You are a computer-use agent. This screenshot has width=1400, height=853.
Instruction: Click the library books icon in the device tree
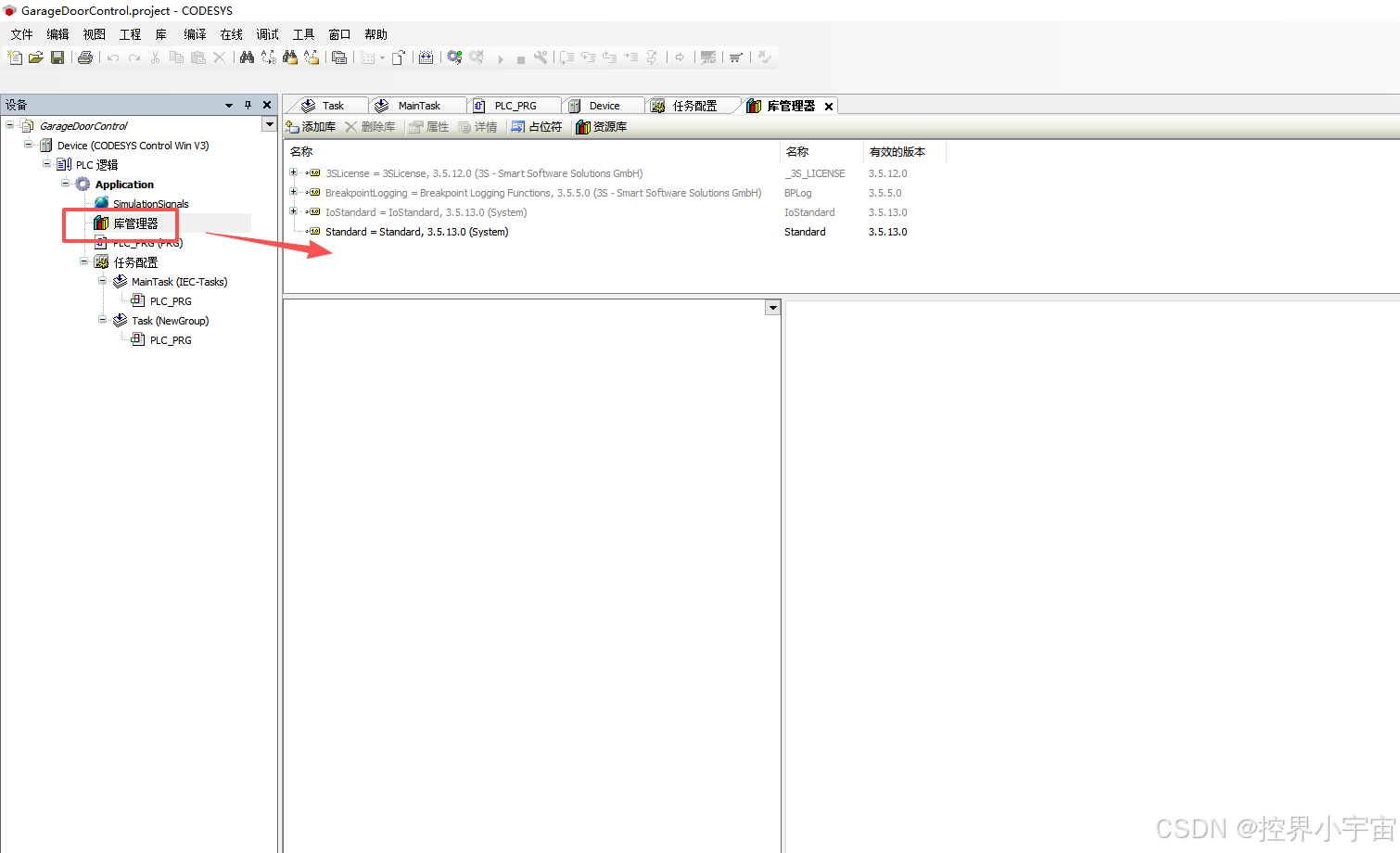101,223
